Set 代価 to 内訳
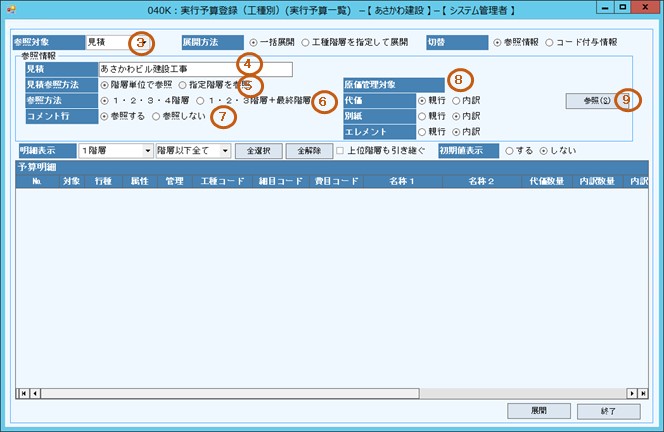 [x=456, y=101]
